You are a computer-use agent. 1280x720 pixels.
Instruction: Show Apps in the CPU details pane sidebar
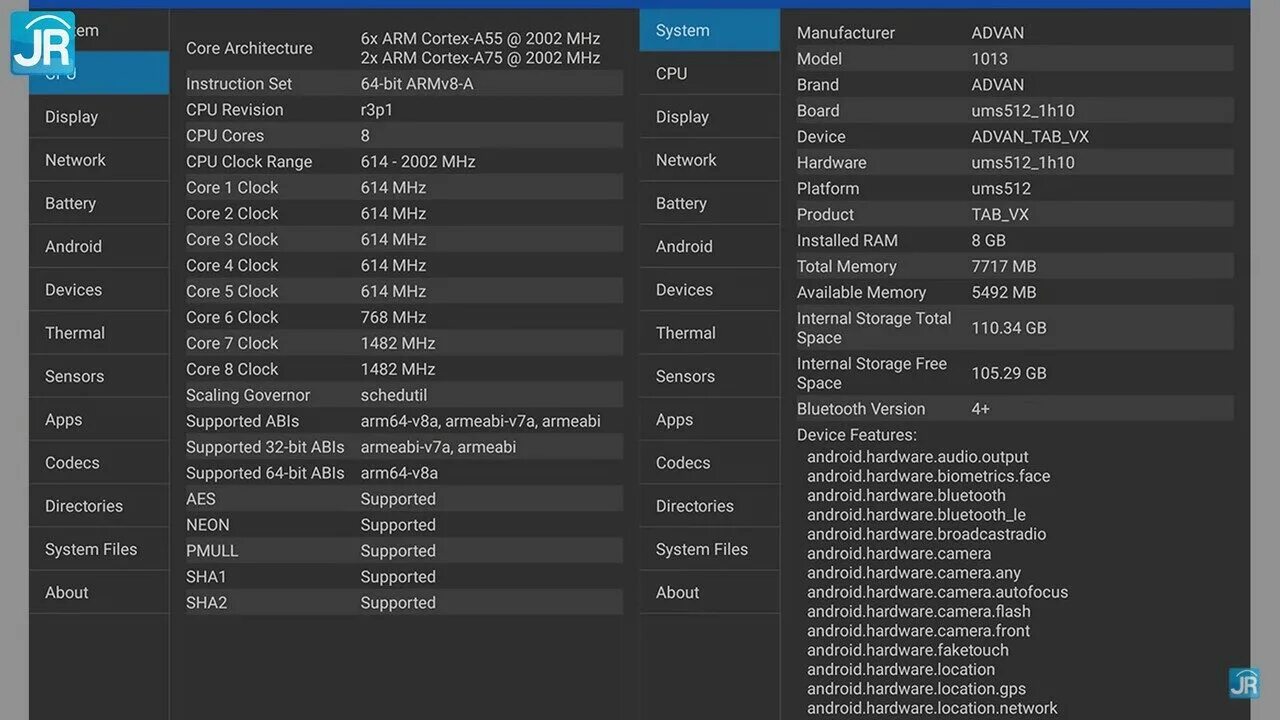pyautogui.click(x=99, y=420)
